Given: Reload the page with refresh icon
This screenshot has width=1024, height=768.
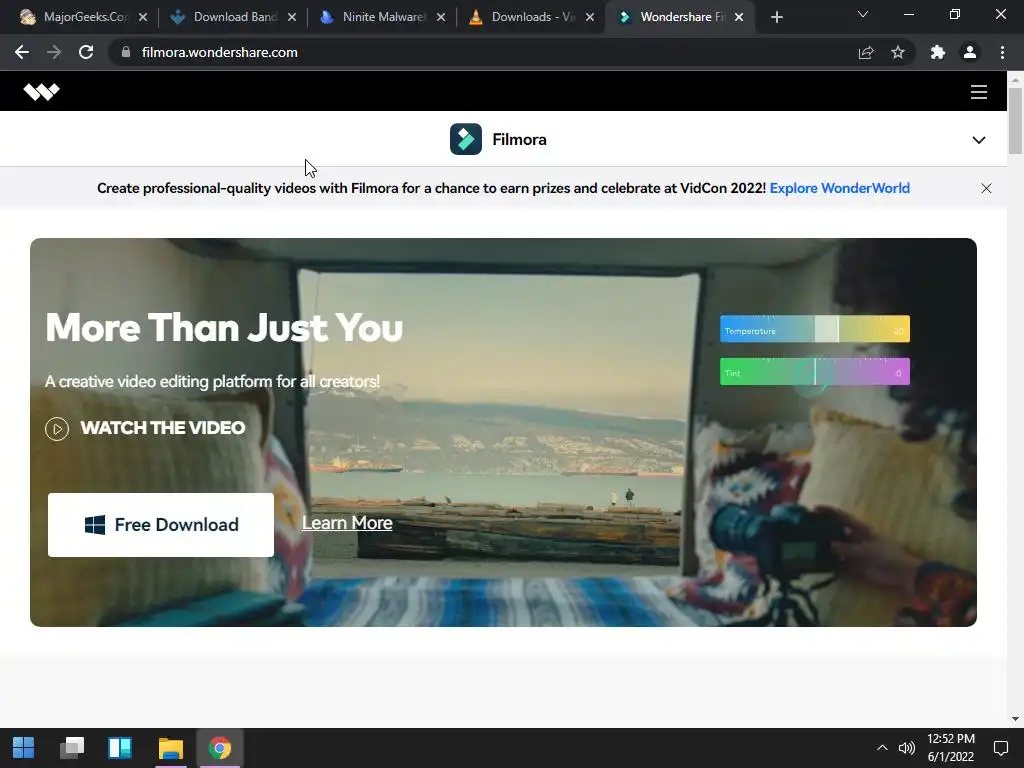Looking at the screenshot, I should [x=86, y=52].
